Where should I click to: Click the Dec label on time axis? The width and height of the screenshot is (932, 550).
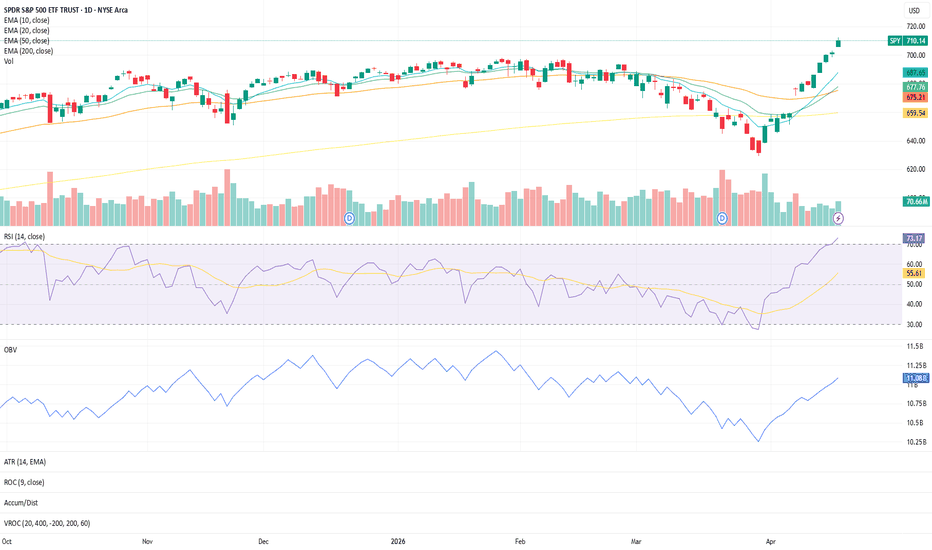click(x=263, y=542)
